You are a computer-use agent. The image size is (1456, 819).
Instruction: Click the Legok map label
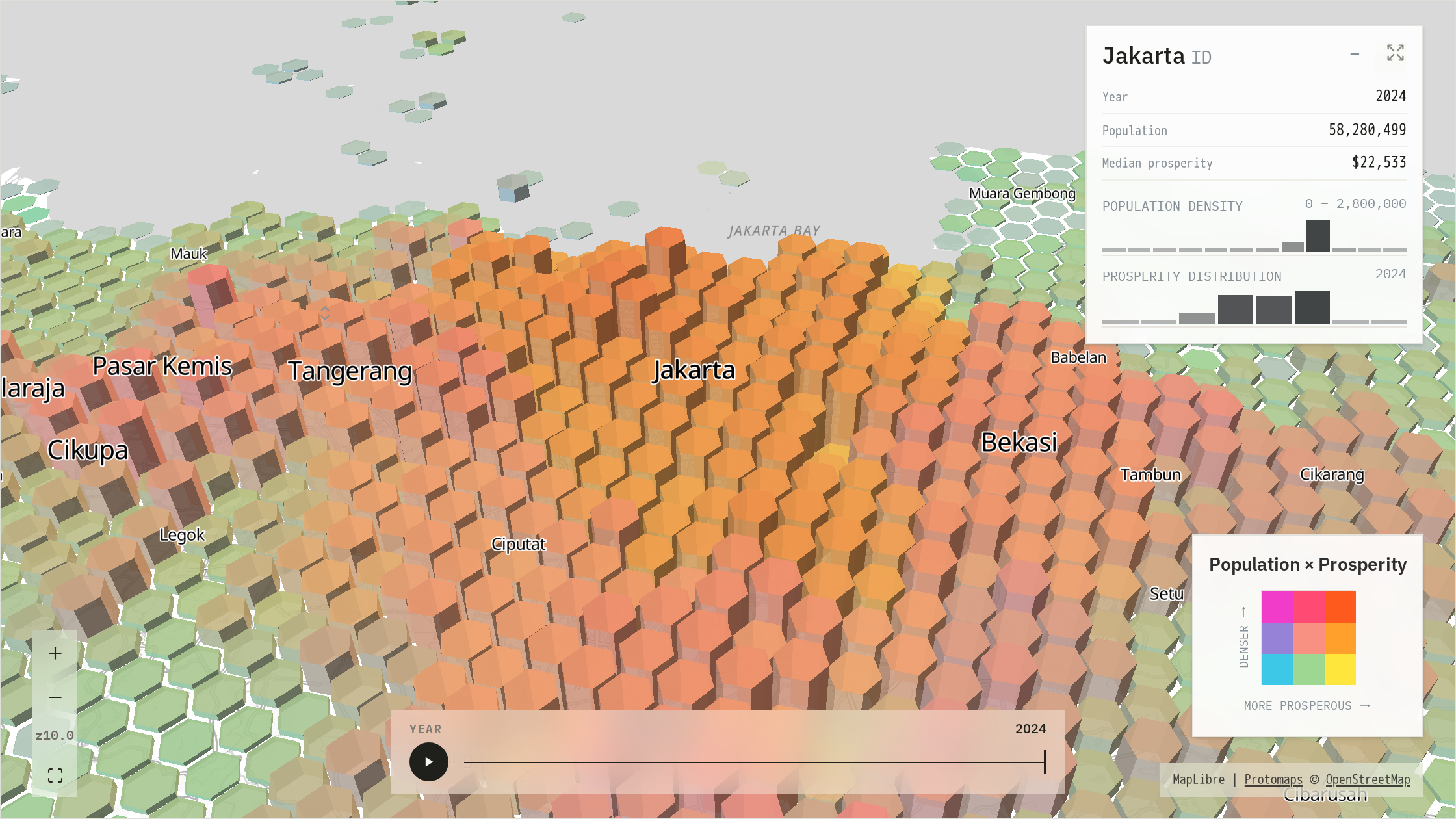[182, 536]
